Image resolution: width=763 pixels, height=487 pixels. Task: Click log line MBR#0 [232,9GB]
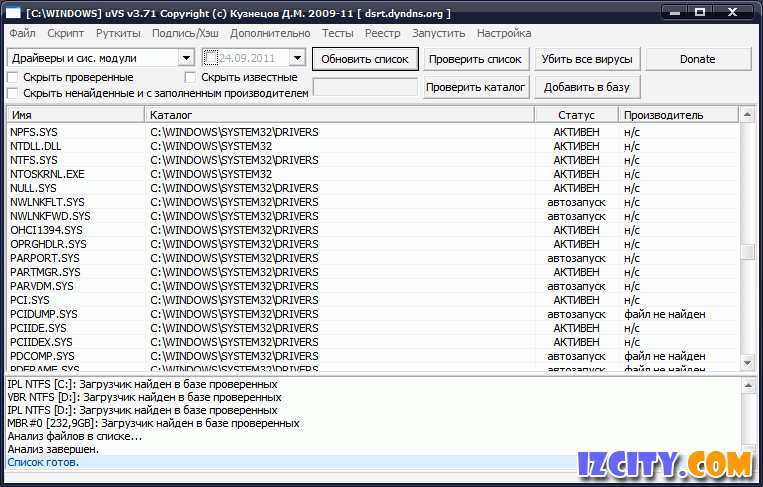[153, 424]
